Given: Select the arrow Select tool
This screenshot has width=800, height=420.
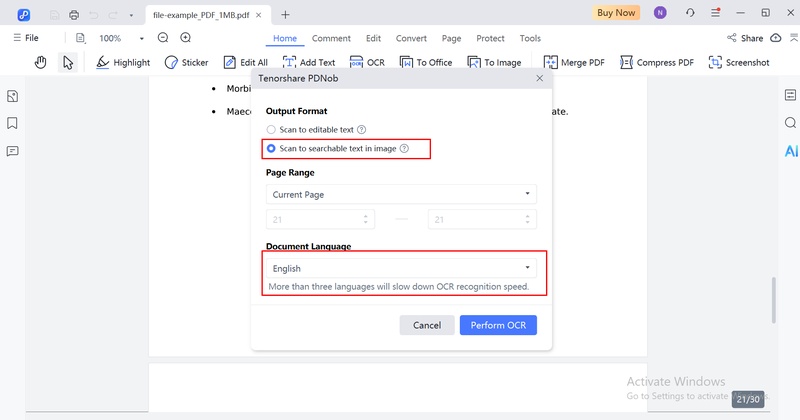Looking at the screenshot, I should 68,62.
